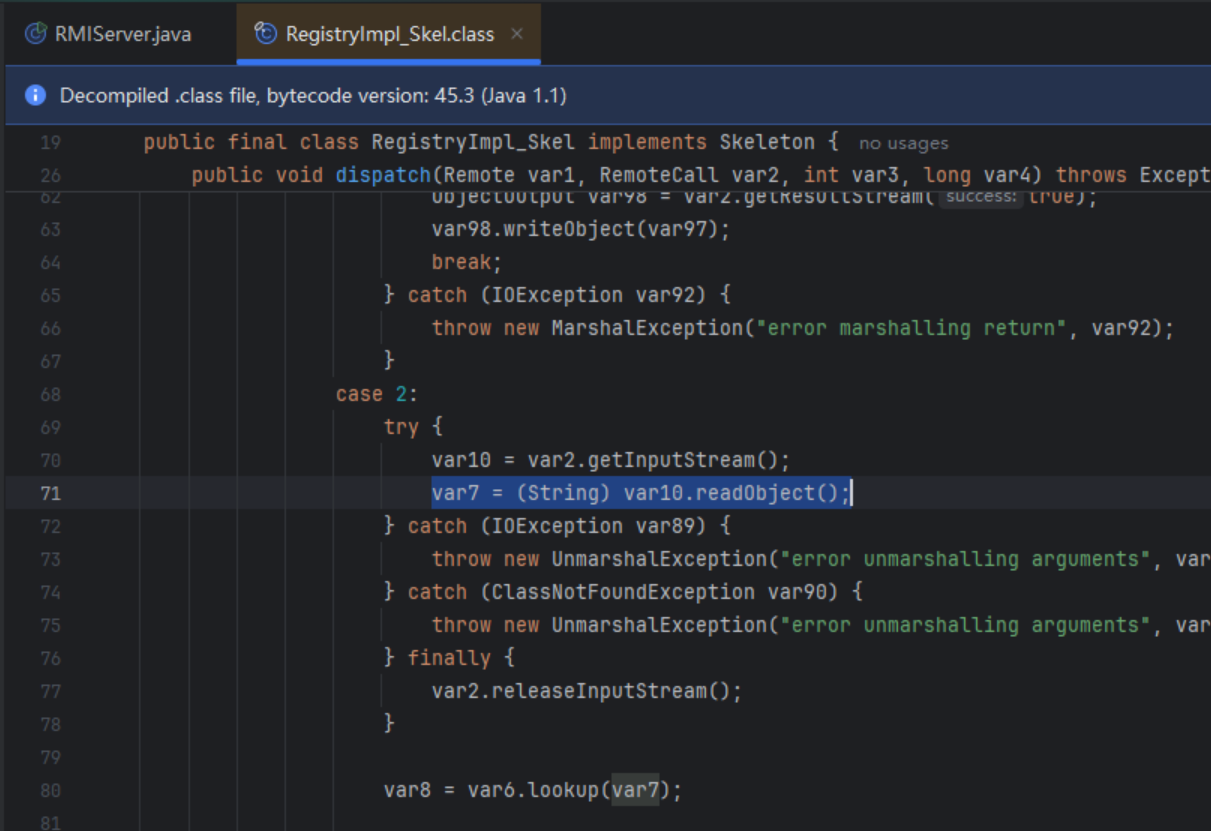Image resolution: width=1211 pixels, height=831 pixels.
Task: Click line number 71 in the gutter
Action: tap(50, 493)
